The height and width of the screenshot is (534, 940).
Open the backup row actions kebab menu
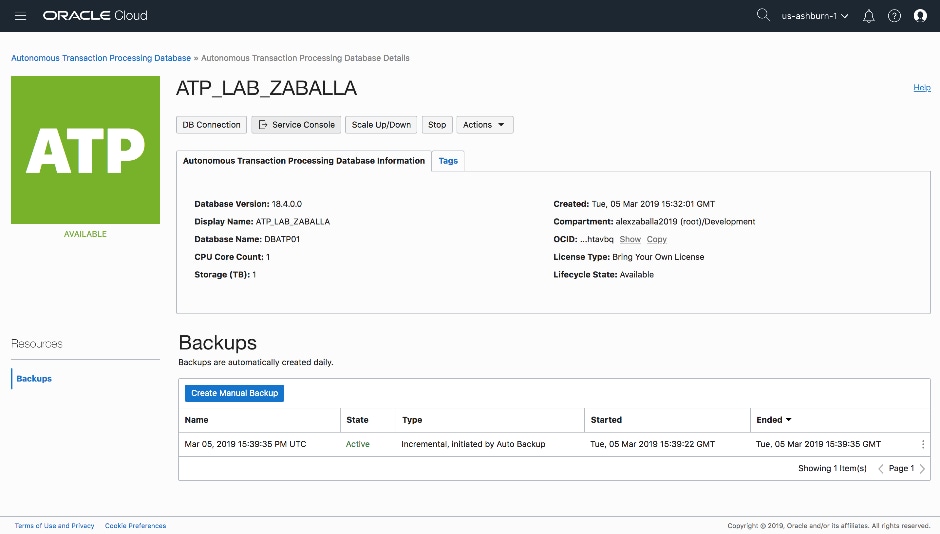[x=922, y=444]
